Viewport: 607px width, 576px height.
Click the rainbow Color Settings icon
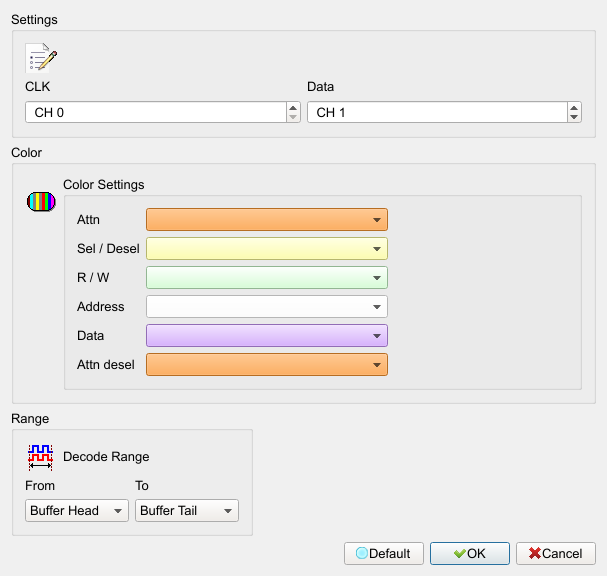point(41,202)
